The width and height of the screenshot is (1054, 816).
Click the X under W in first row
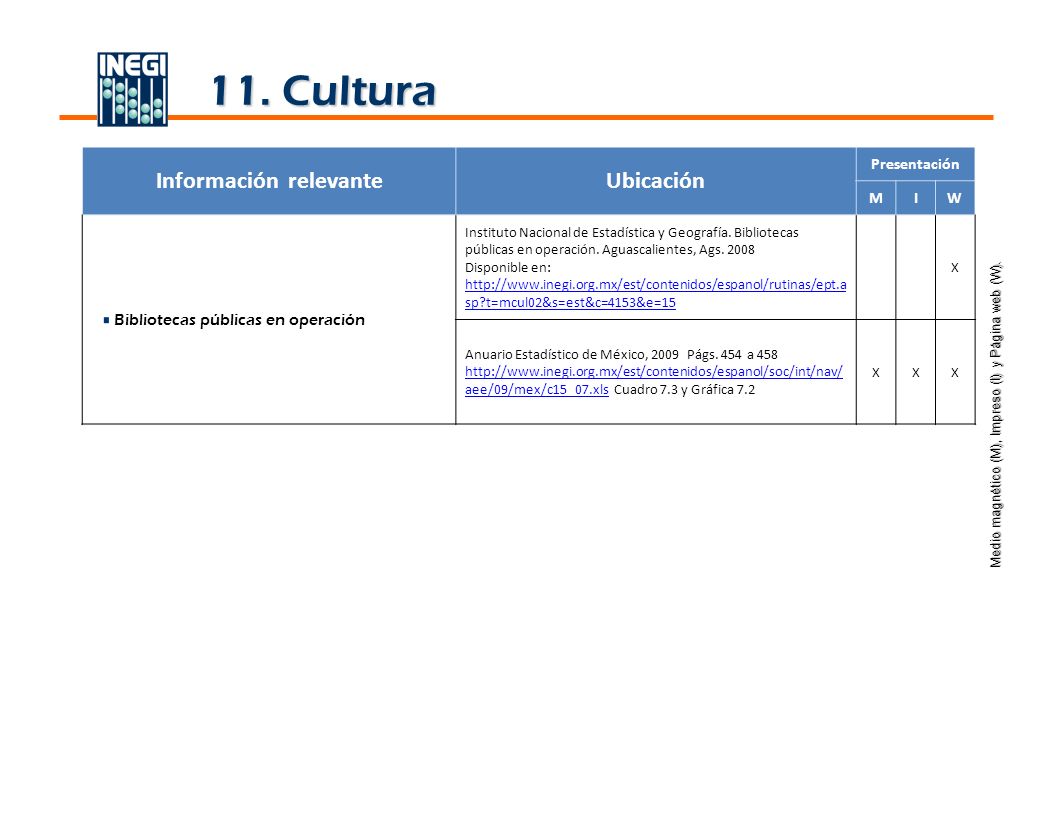(955, 268)
